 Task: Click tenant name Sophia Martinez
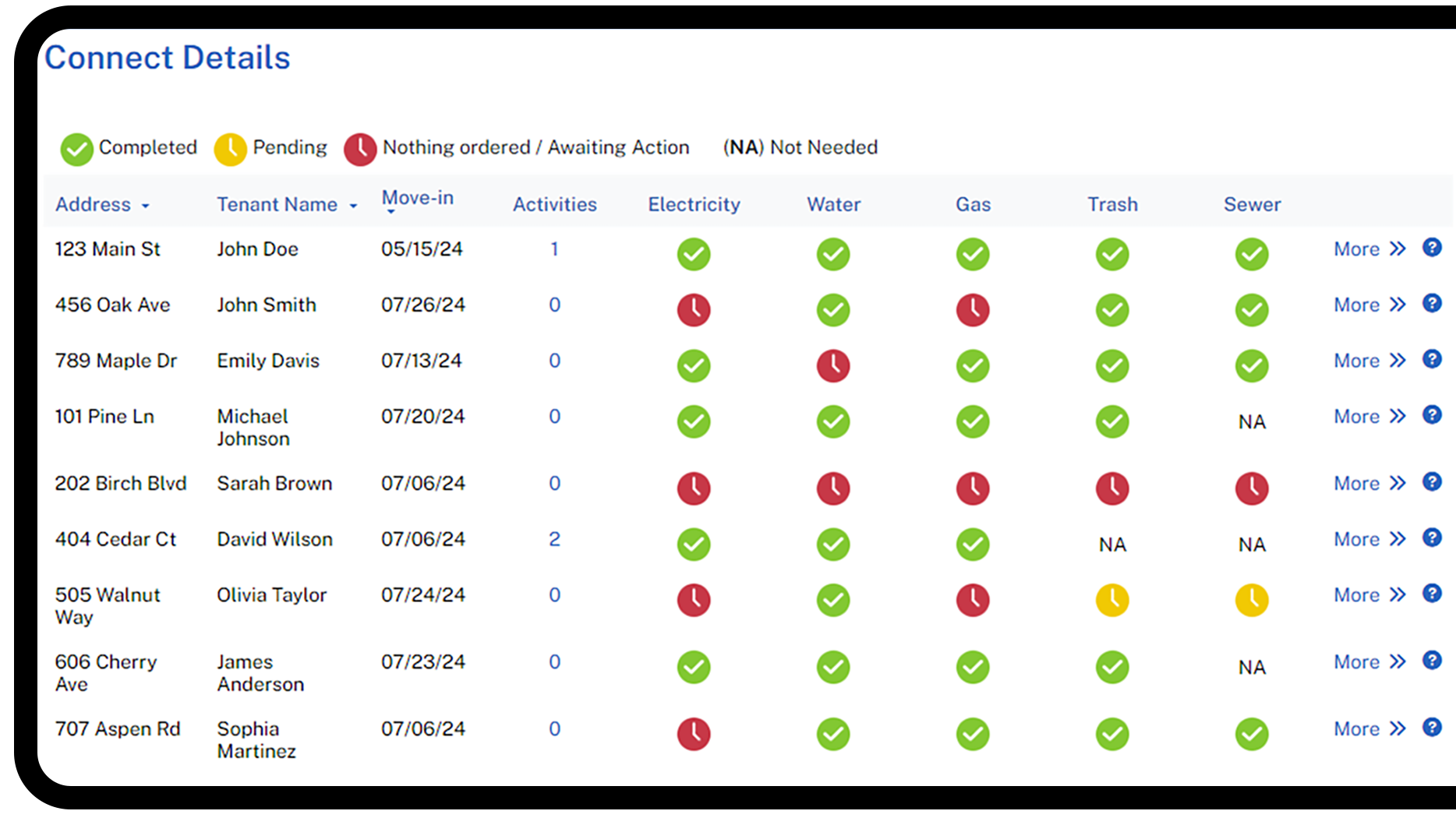click(x=256, y=740)
